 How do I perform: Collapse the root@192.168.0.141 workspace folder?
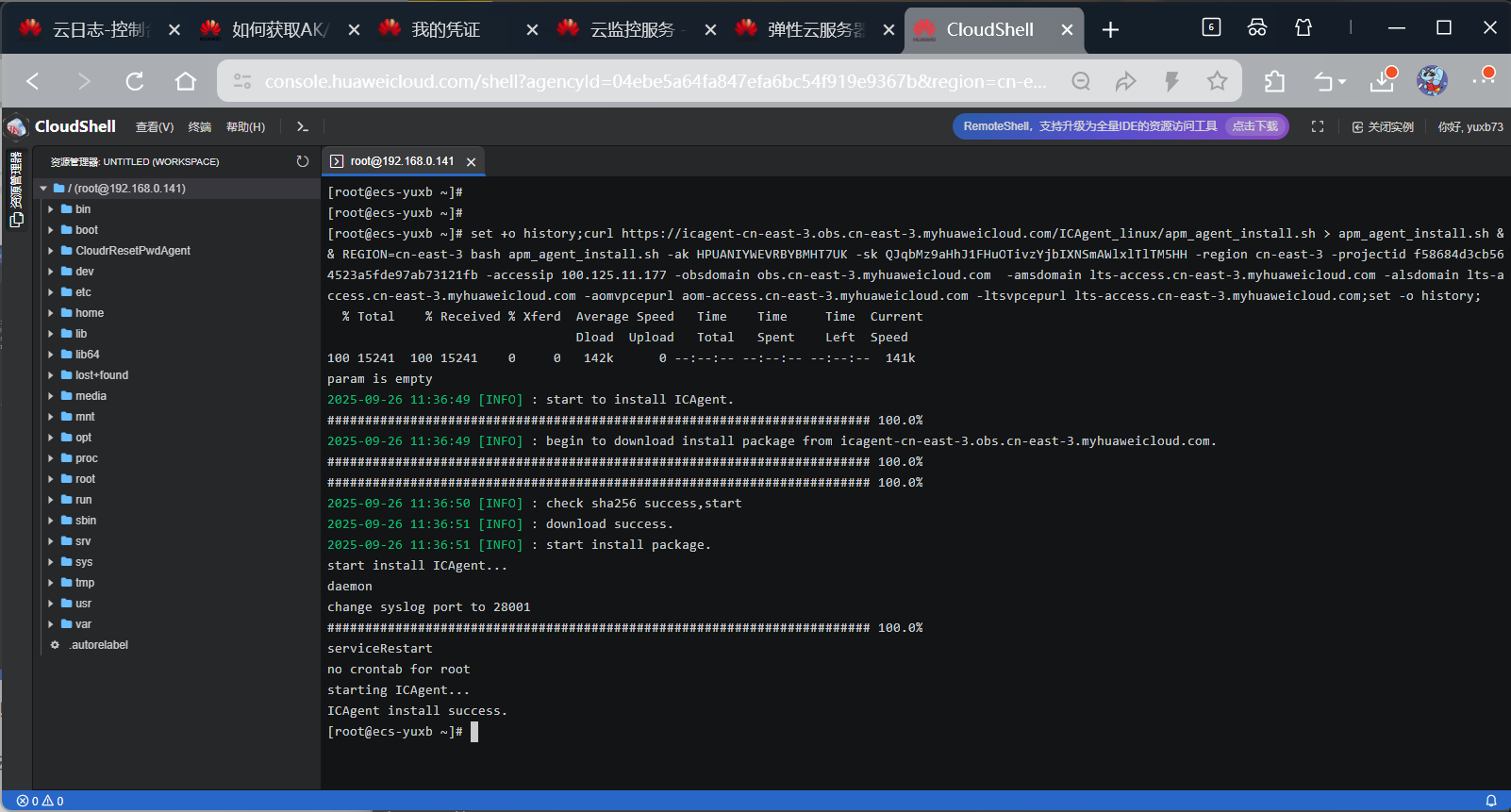43,189
